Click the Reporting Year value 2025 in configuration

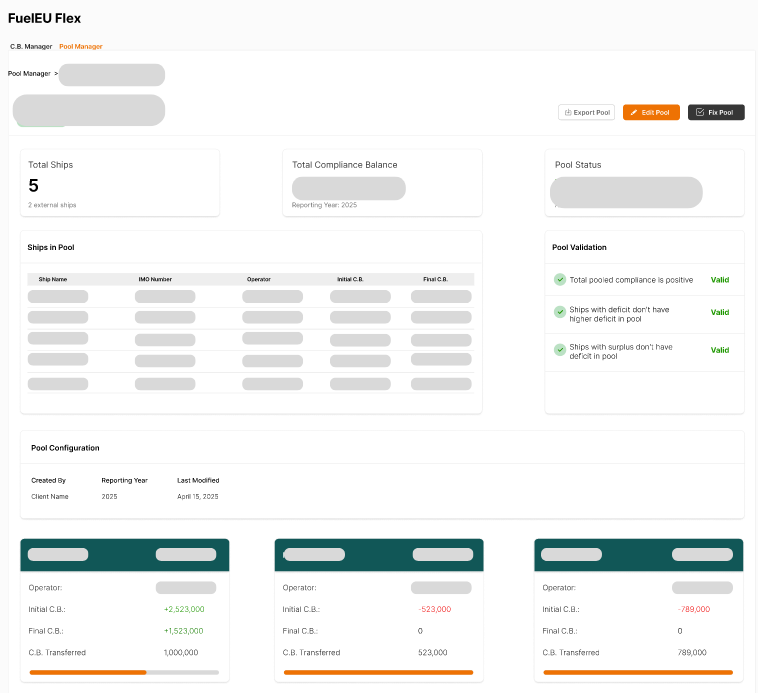pyautogui.click(x=109, y=496)
